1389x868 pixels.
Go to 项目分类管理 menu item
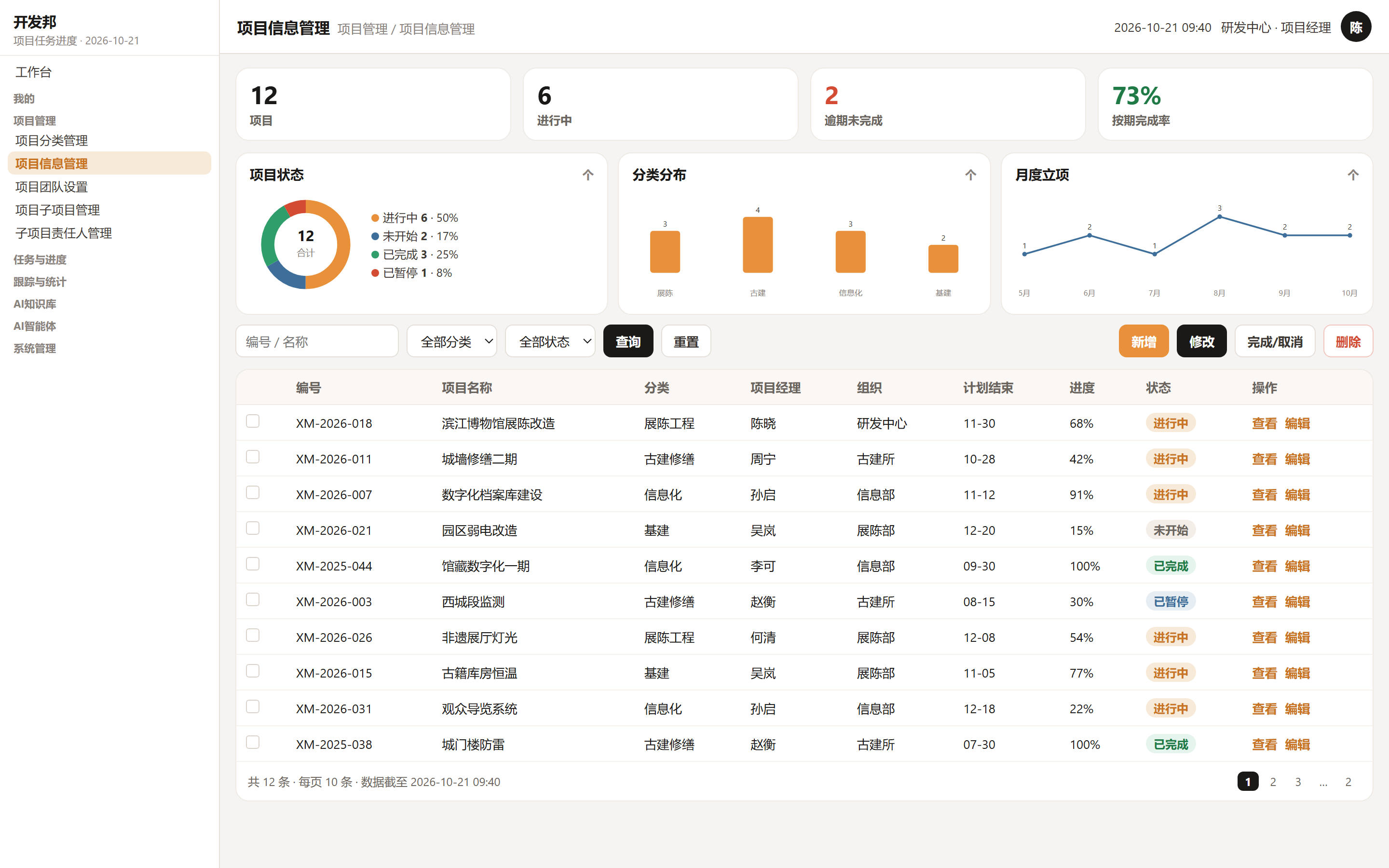point(109,141)
